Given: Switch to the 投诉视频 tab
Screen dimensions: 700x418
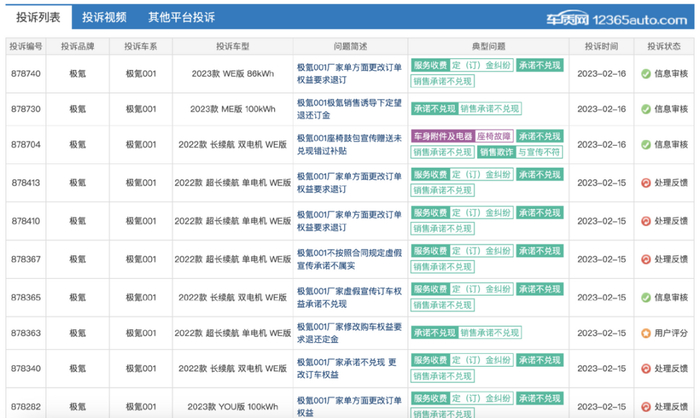Looking at the screenshot, I should click(x=104, y=17).
